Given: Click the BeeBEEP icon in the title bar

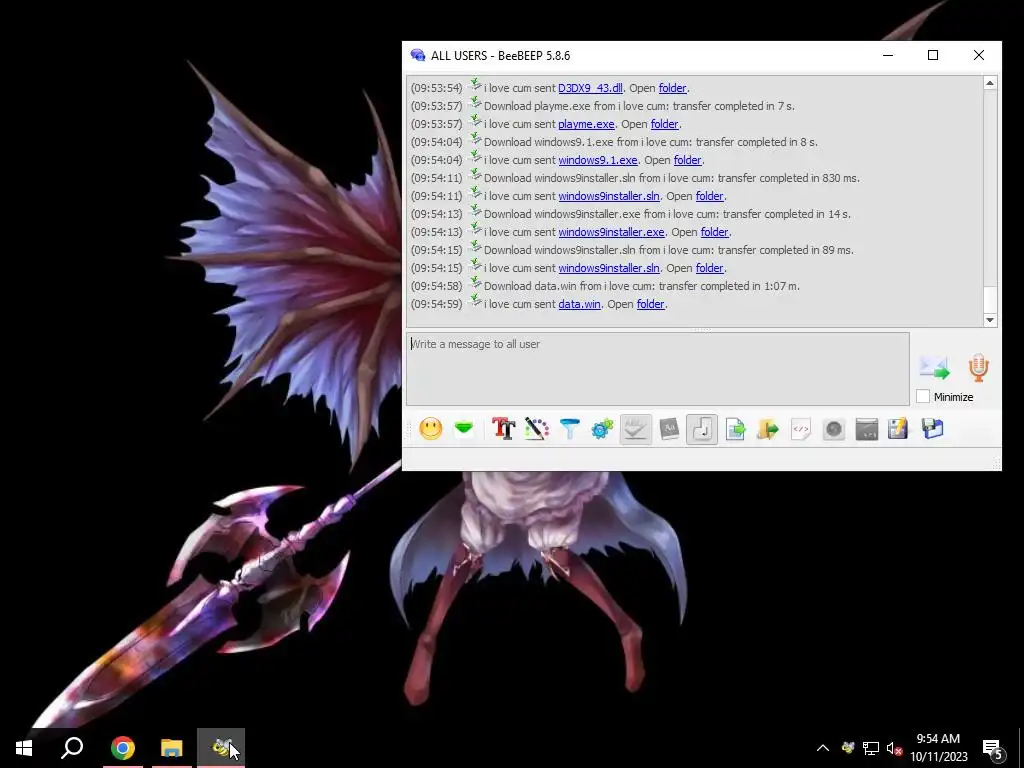Looking at the screenshot, I should [418, 56].
